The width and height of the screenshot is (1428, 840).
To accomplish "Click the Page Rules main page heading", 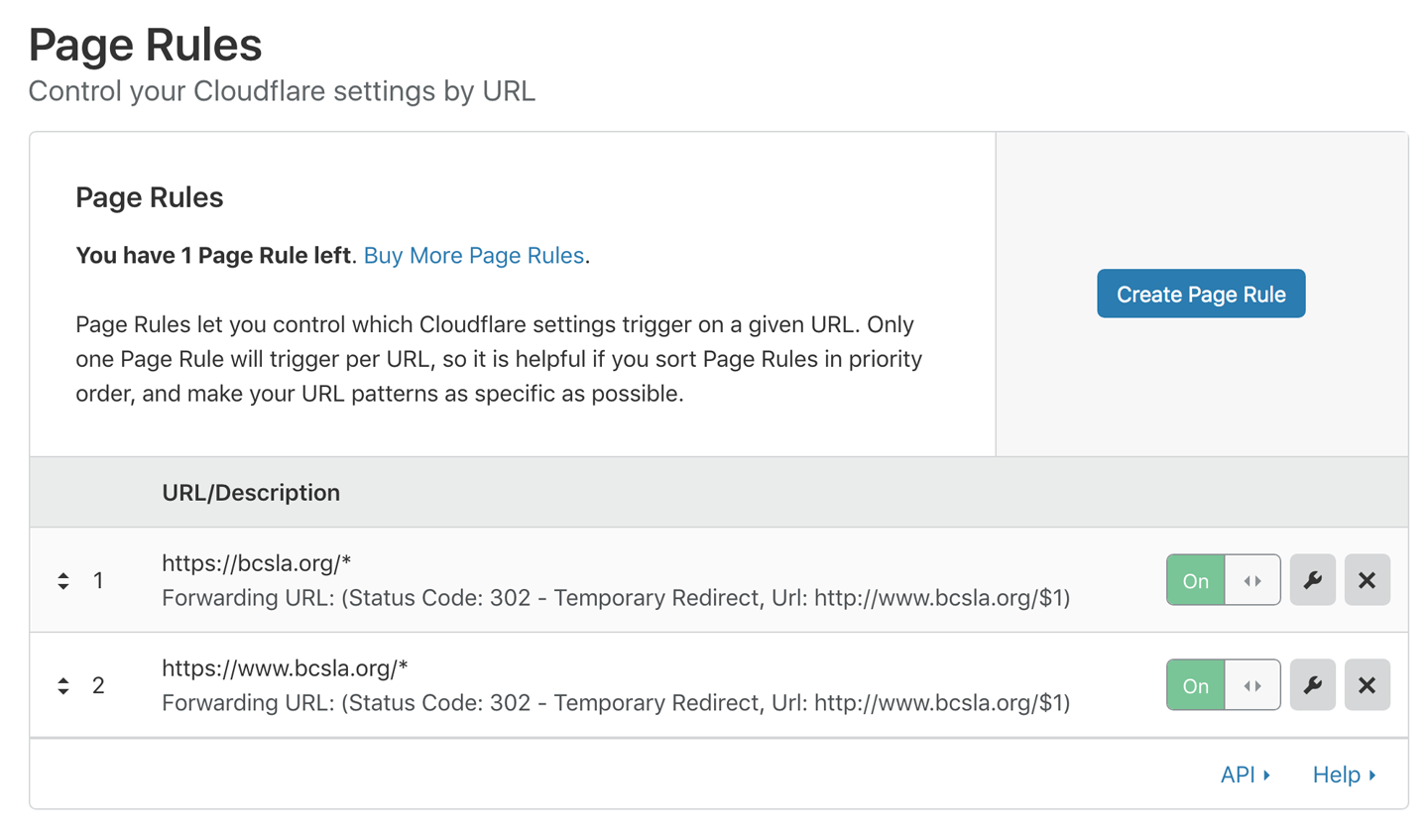I will point(145,45).
